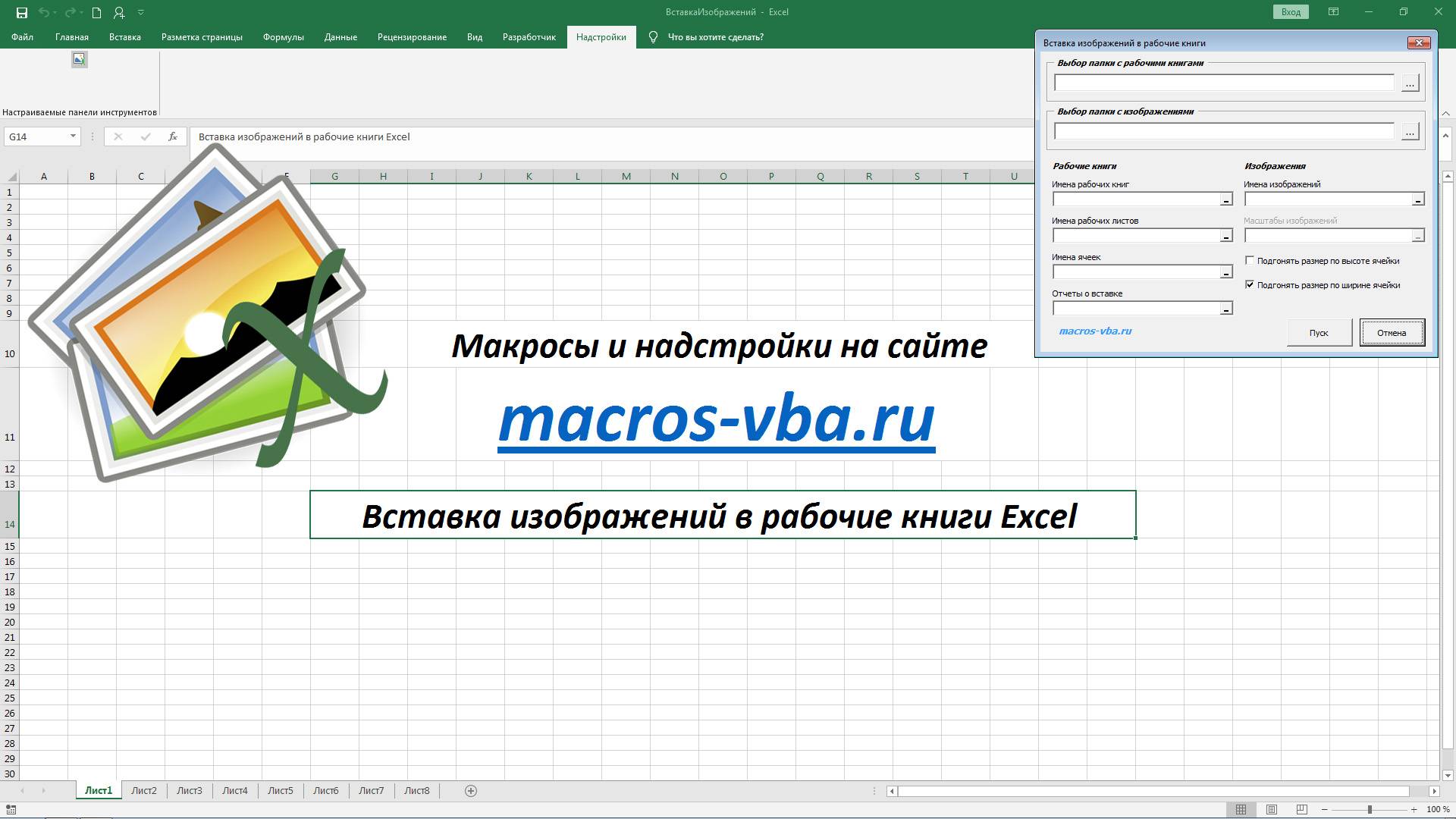The image size is (1456, 819).
Task: Click the user account icon in quick access toolbar
Action: pos(119,12)
